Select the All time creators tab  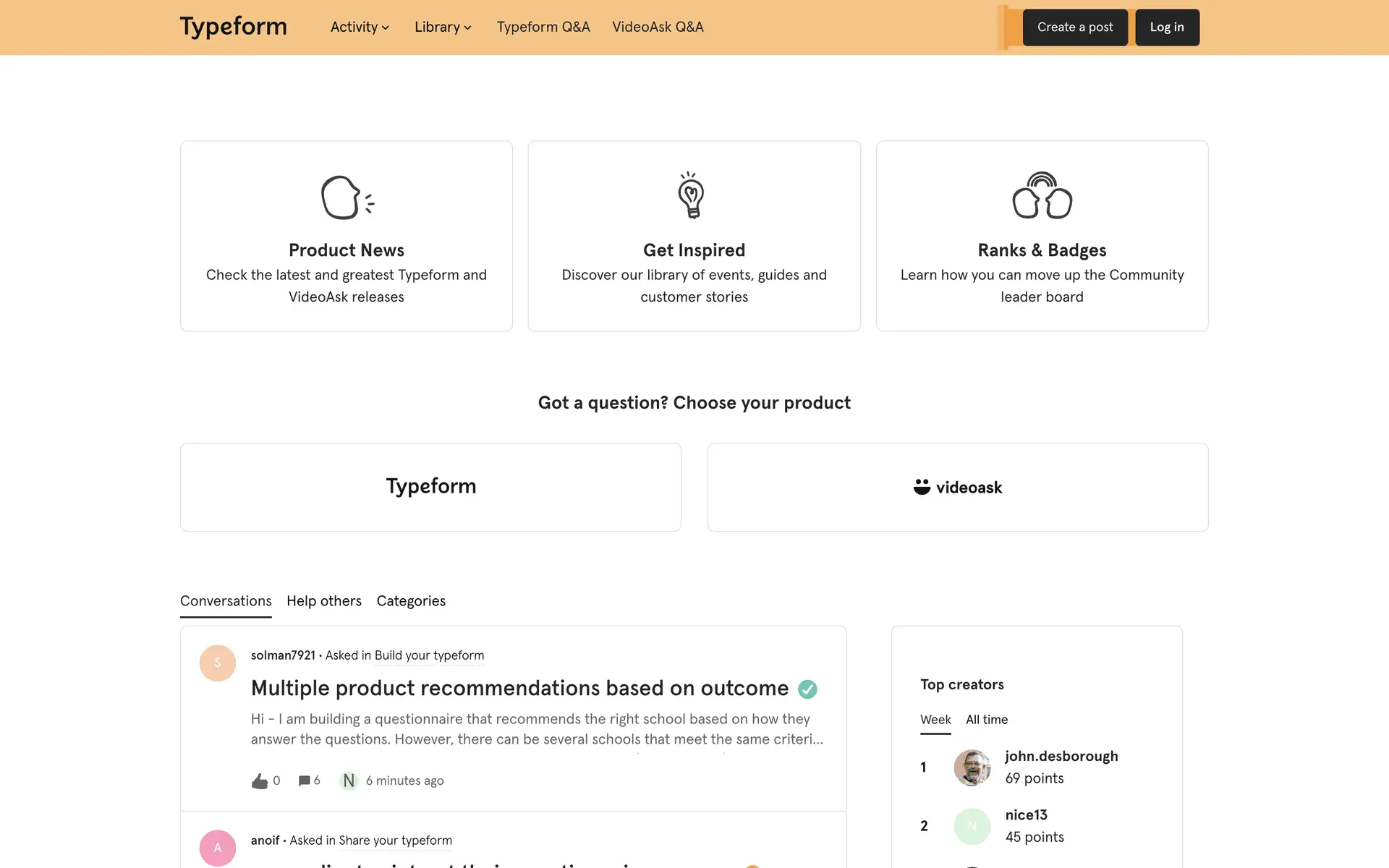click(x=986, y=720)
